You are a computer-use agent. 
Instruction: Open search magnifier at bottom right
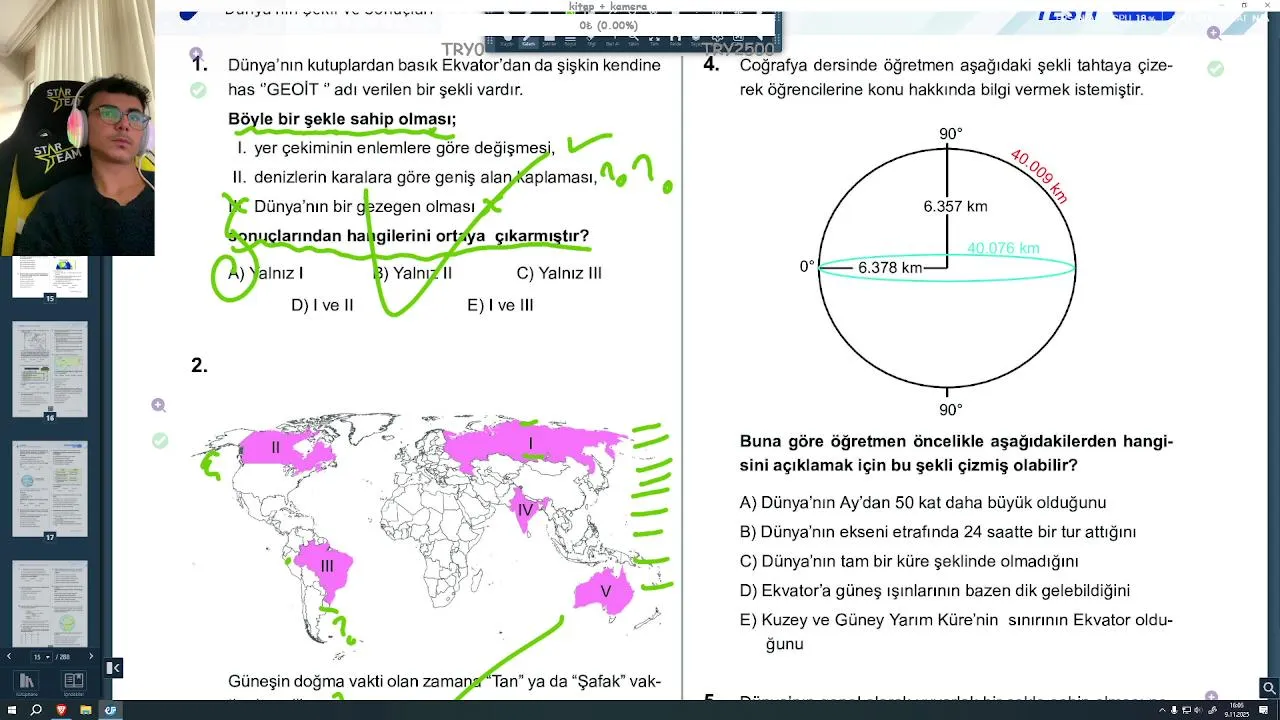pyautogui.click(x=1269, y=687)
